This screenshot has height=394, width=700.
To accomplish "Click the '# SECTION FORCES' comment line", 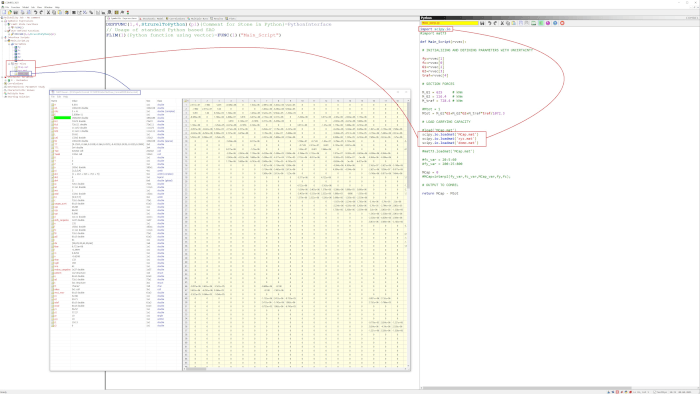I will tap(438, 83).
